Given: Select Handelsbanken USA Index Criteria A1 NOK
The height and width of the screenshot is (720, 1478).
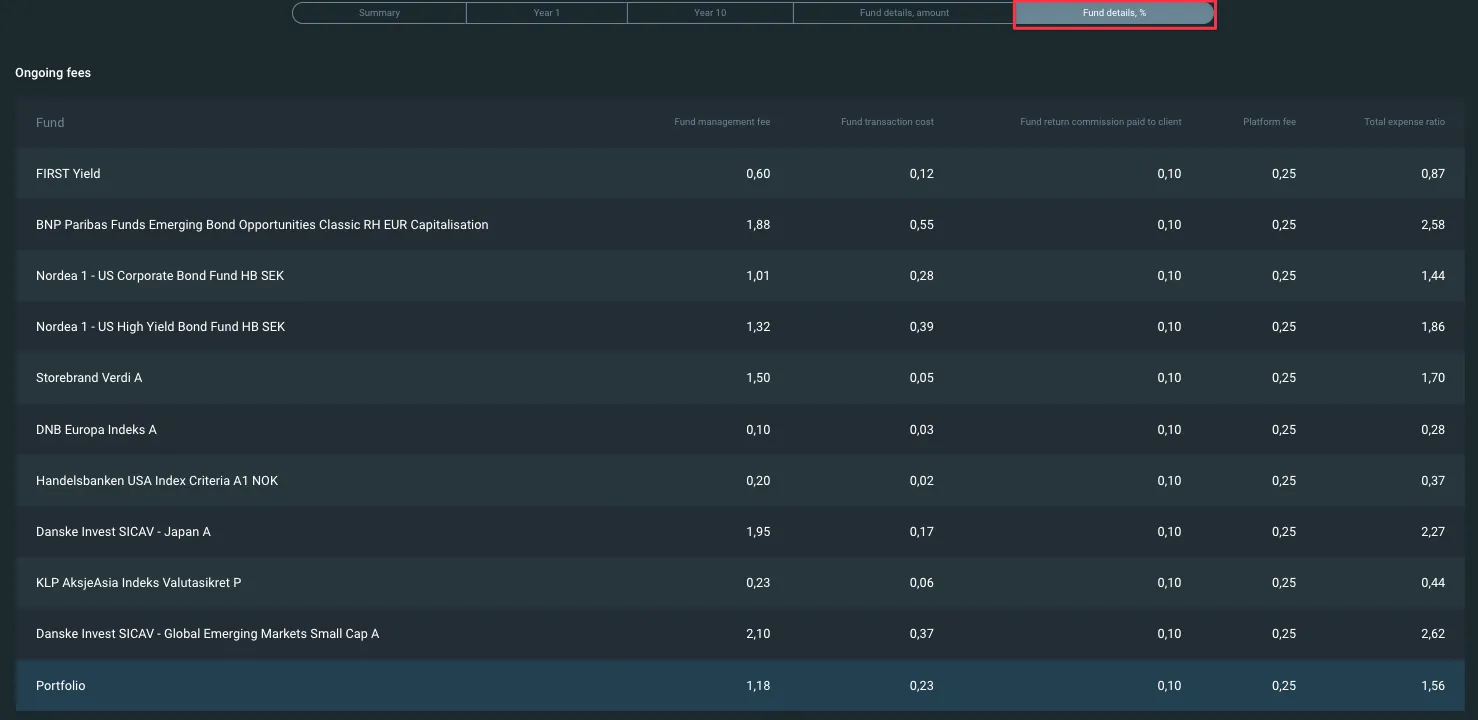Looking at the screenshot, I should click(157, 481).
